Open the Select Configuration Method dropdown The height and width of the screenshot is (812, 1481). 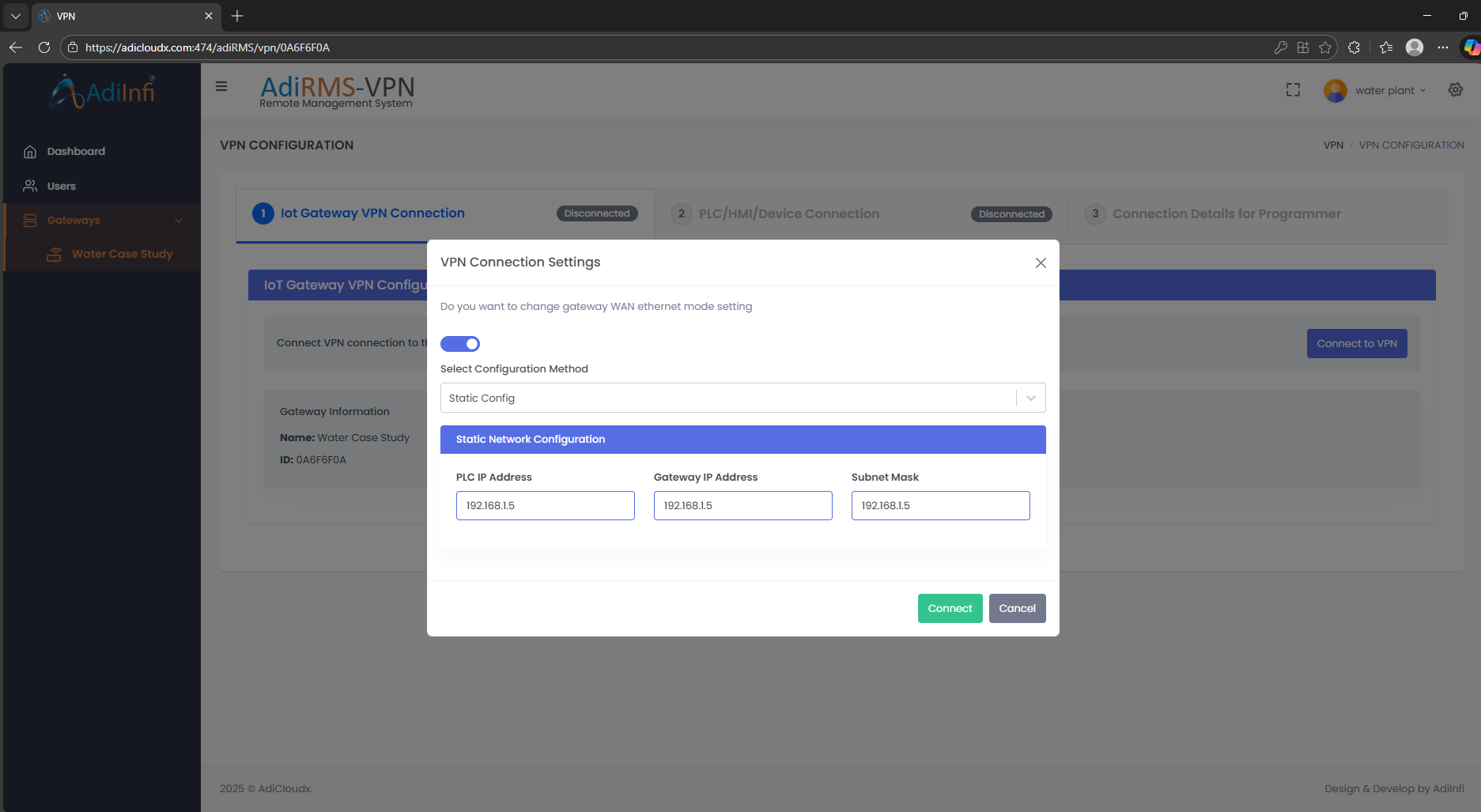click(x=742, y=398)
